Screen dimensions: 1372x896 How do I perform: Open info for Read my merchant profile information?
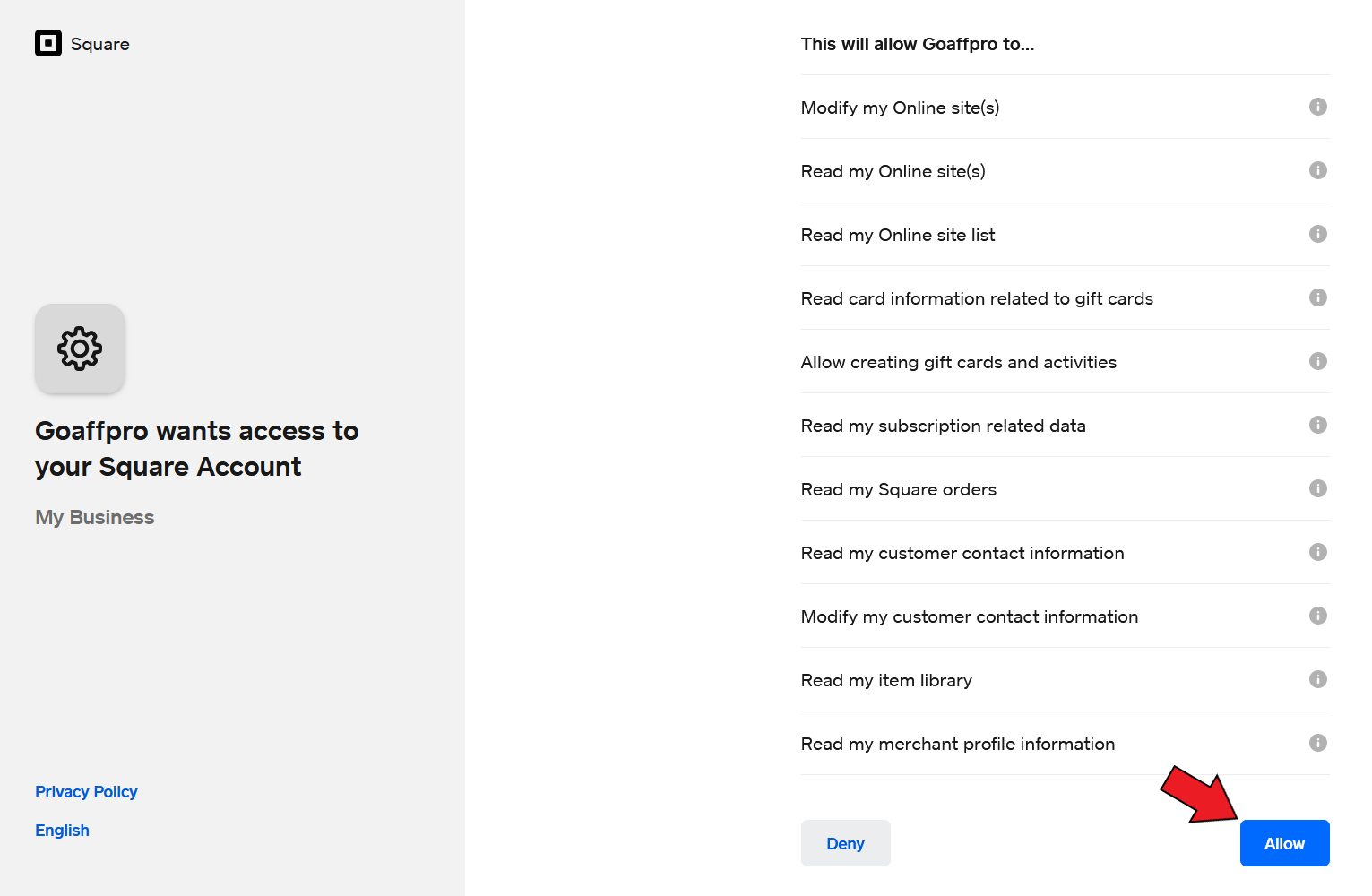[1317, 743]
